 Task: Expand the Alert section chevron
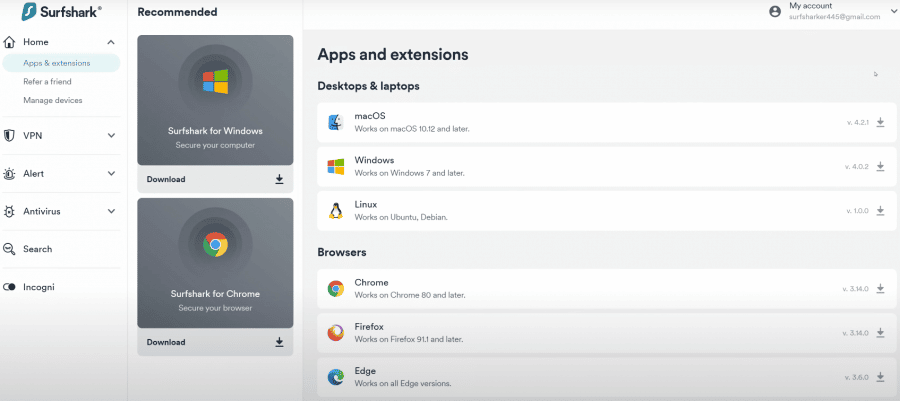[x=111, y=174]
